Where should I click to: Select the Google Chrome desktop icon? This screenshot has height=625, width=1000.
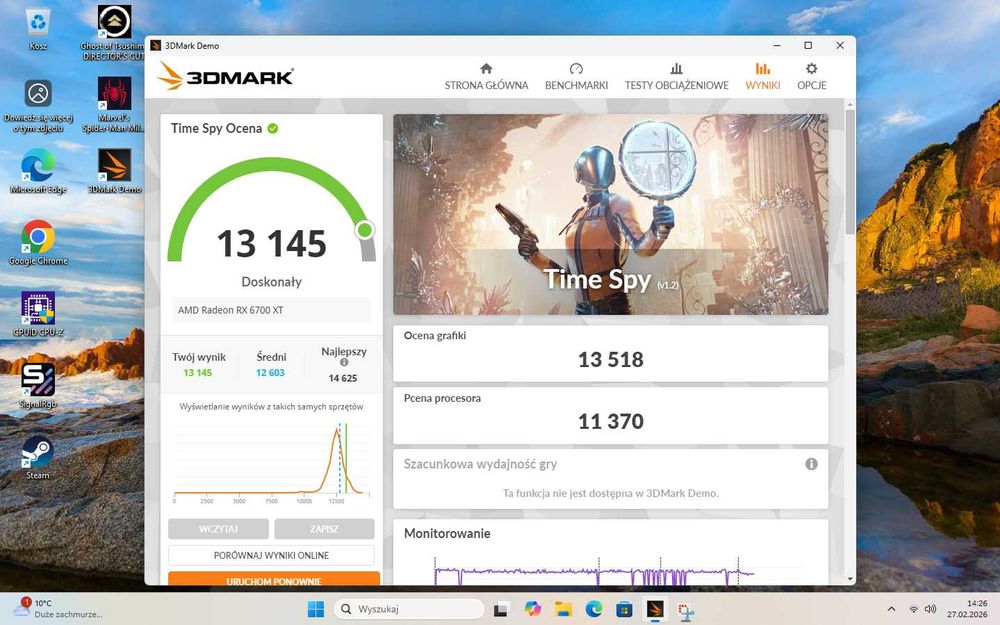(x=38, y=242)
